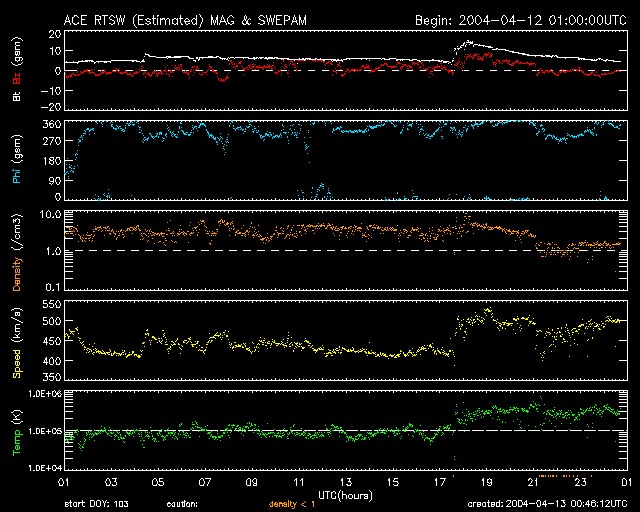Image resolution: width=640 pixels, height=512 pixels.
Task: Click the cyan Phi trace at plot start
Action: pos(70,167)
